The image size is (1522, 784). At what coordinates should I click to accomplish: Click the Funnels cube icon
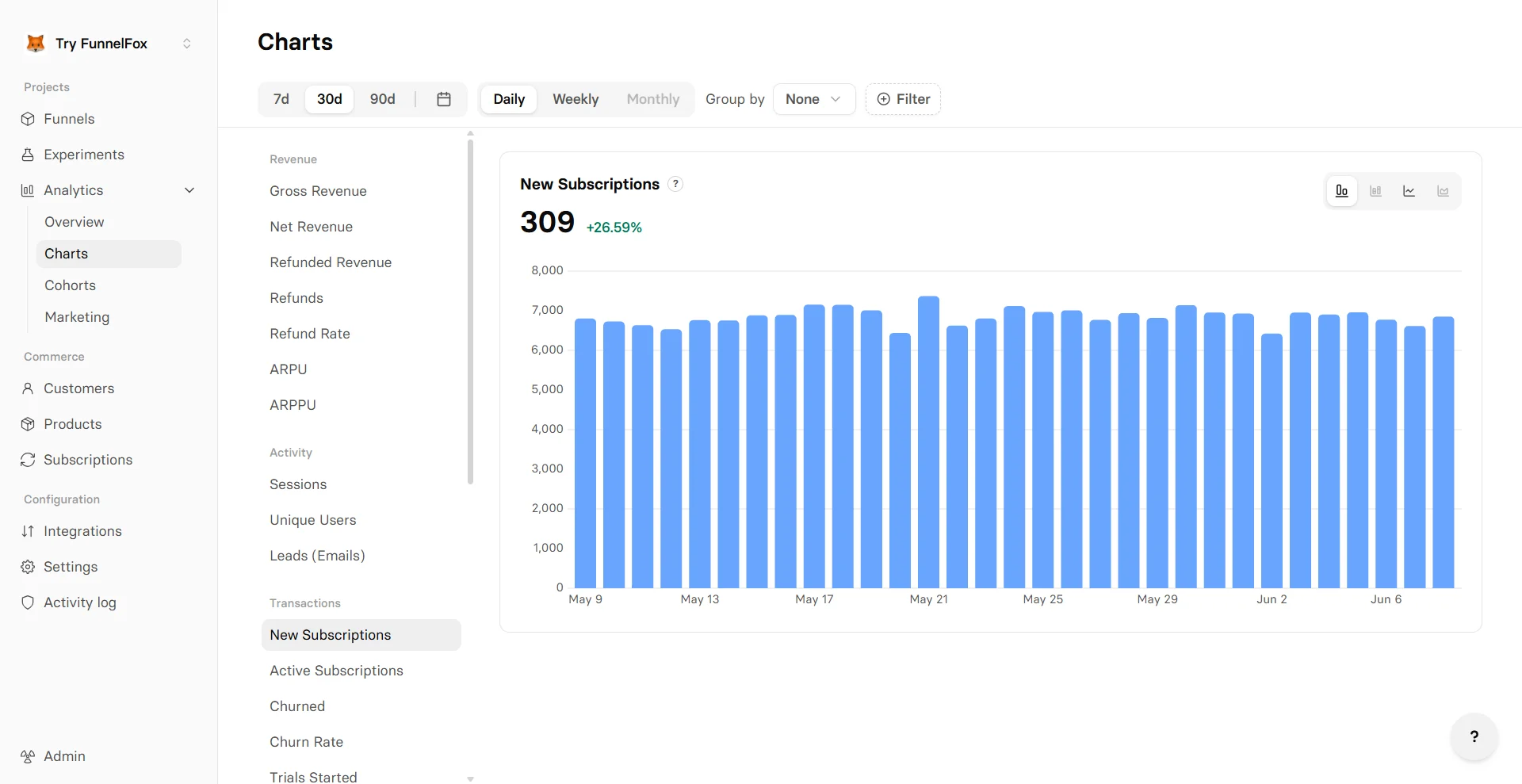28,119
